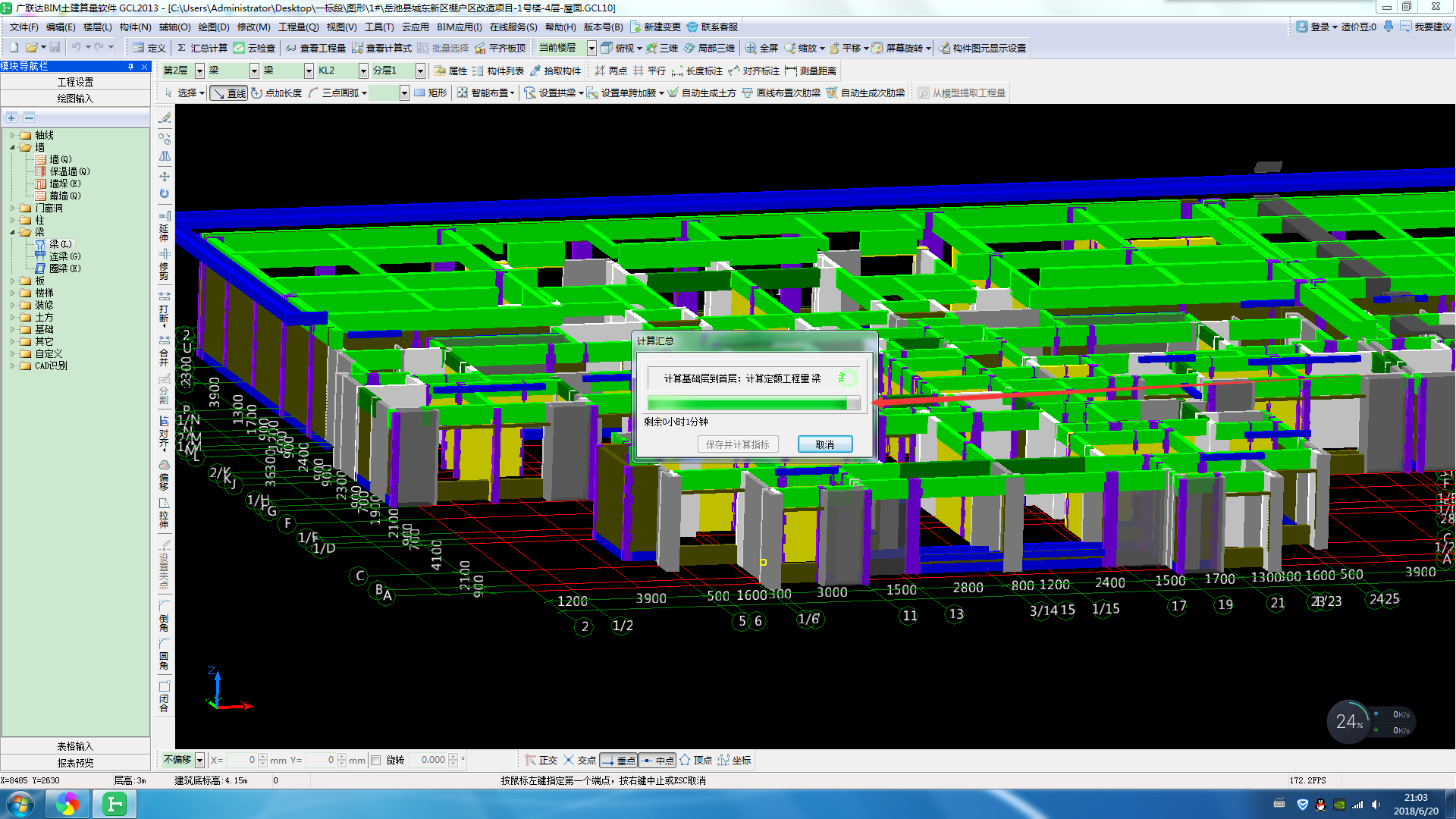The width and height of the screenshot is (1456, 819).
Task: Open the 视图(V) menu
Action: (341, 27)
